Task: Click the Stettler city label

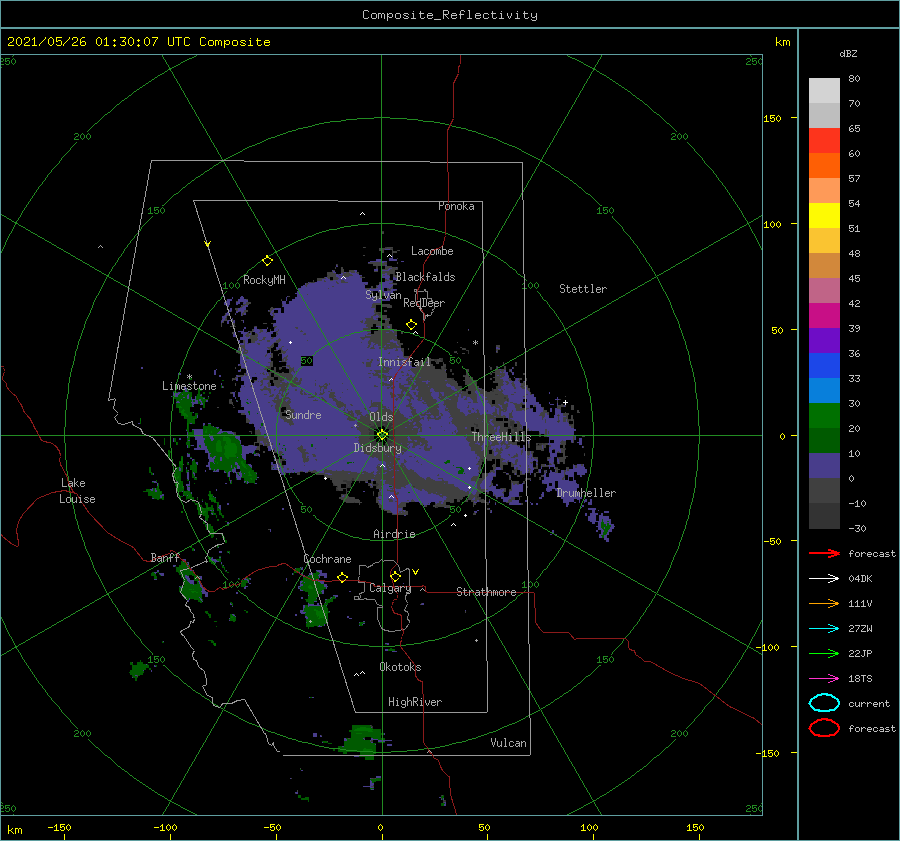Action: pyautogui.click(x=583, y=289)
